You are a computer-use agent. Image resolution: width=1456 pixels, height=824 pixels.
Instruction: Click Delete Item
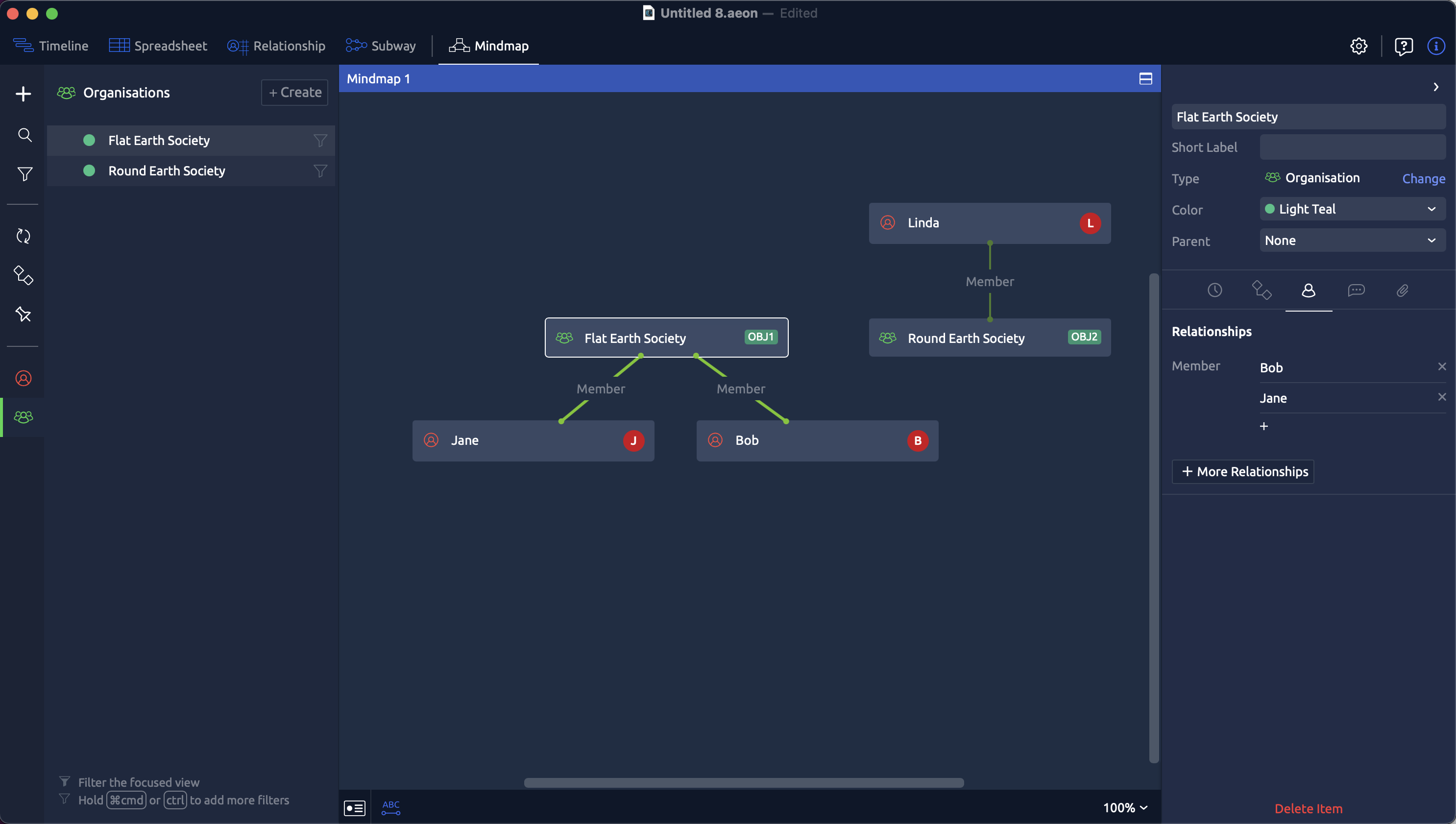pos(1309,808)
